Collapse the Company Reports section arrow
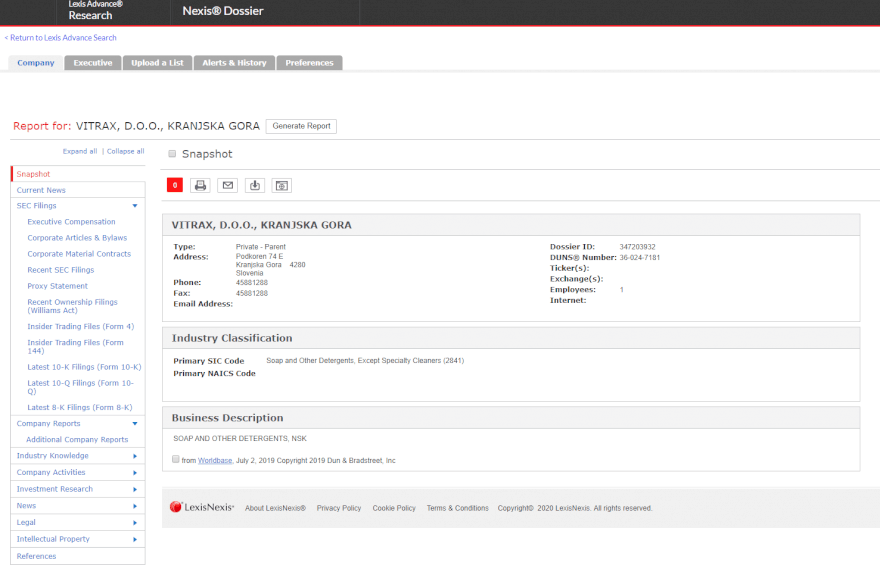Image resolution: width=880 pixels, height=569 pixels. (x=135, y=424)
